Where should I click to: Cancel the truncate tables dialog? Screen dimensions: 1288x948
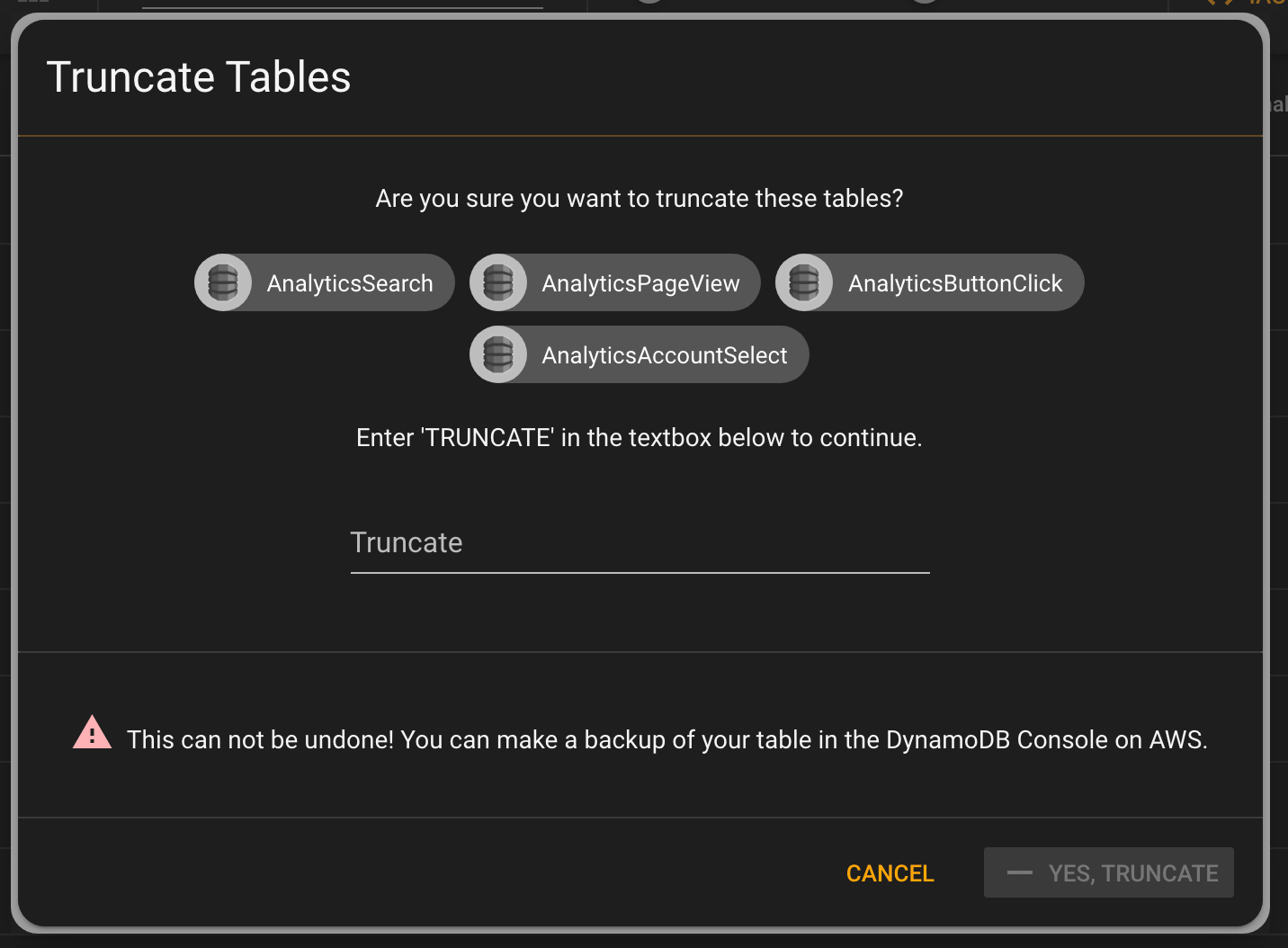890,873
